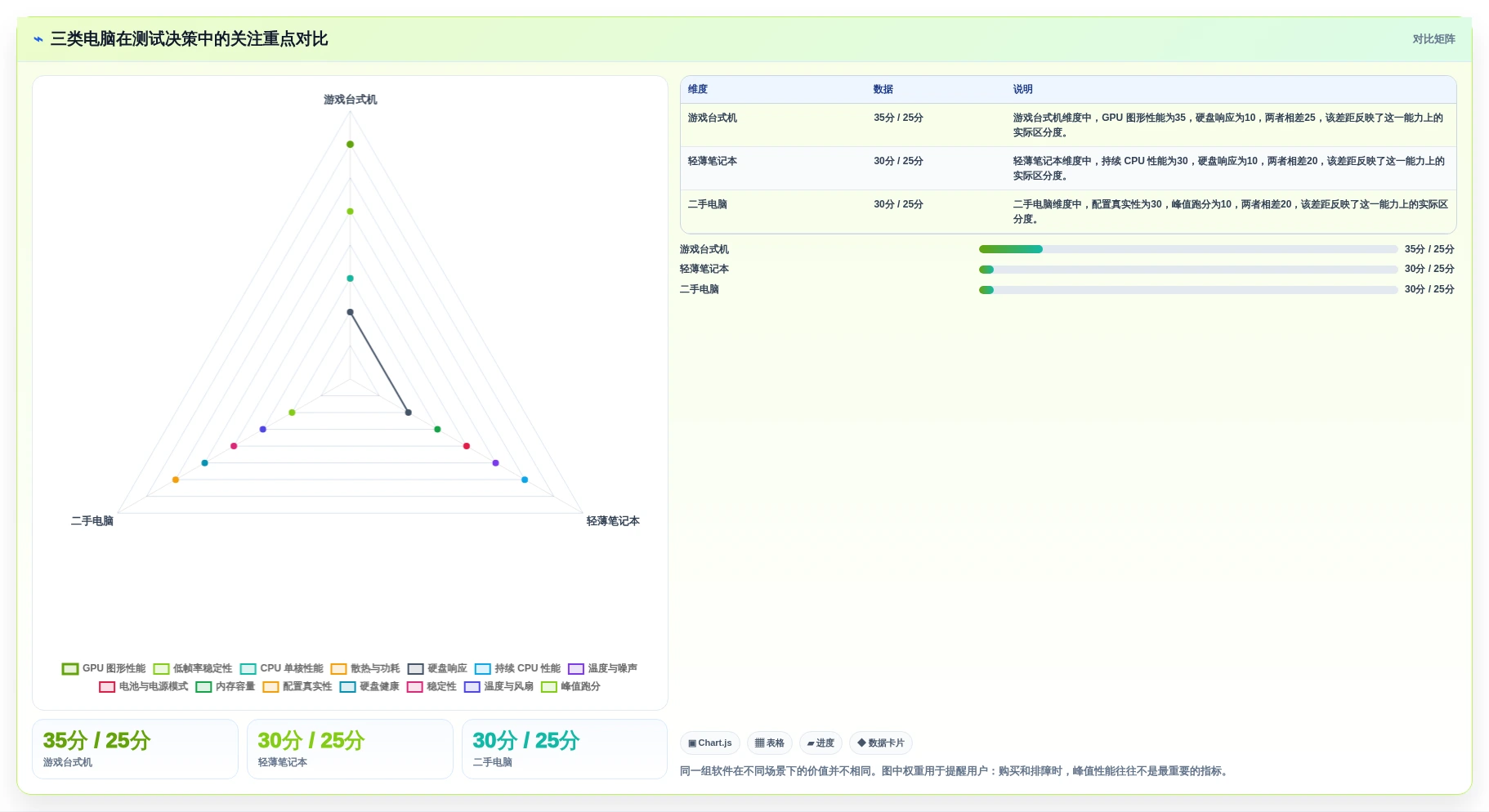Click the topmost dark green radar data point
The height and width of the screenshot is (812, 1489).
[351, 145]
